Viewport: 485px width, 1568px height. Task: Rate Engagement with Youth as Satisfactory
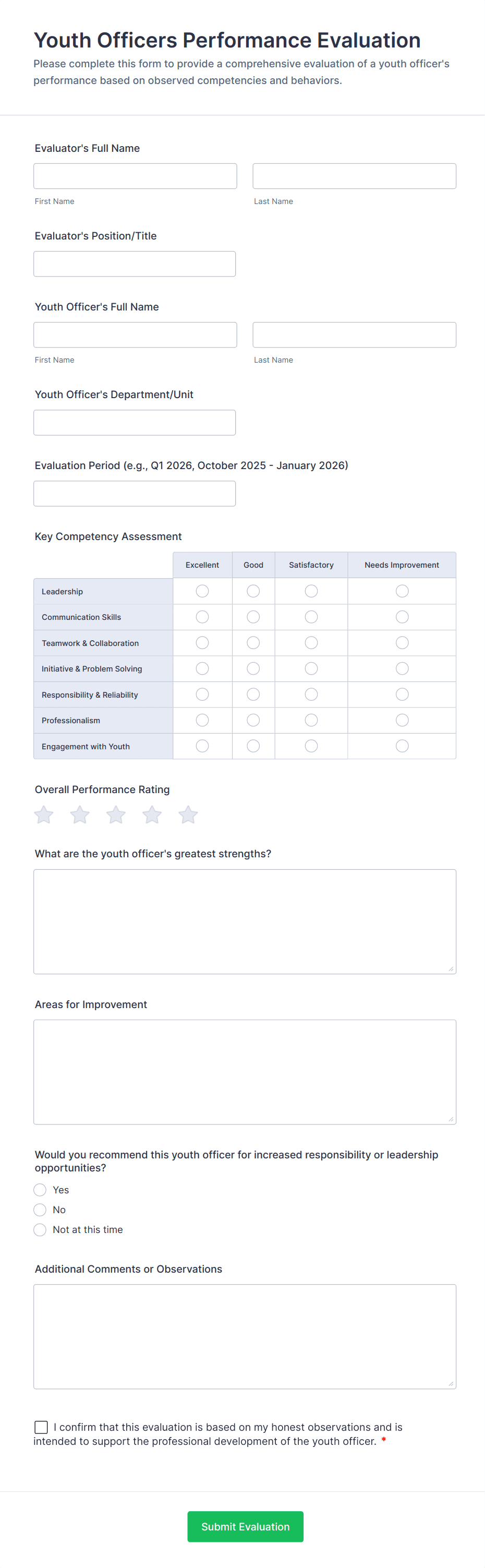click(311, 745)
